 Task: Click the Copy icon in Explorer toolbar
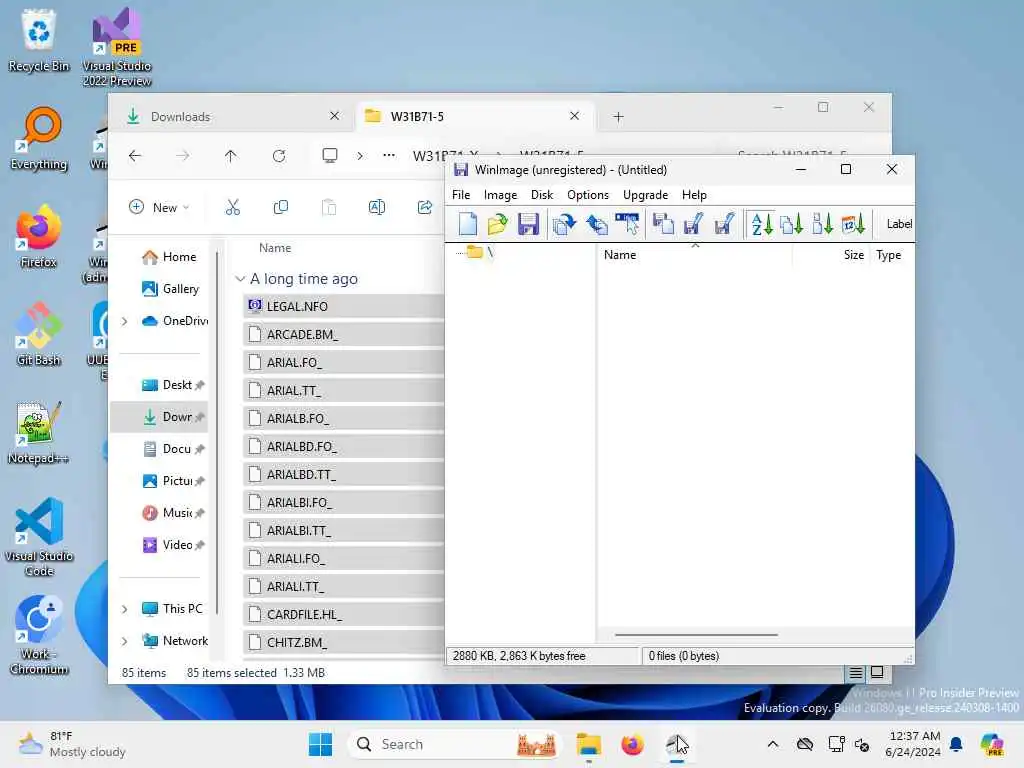pyautogui.click(x=281, y=208)
